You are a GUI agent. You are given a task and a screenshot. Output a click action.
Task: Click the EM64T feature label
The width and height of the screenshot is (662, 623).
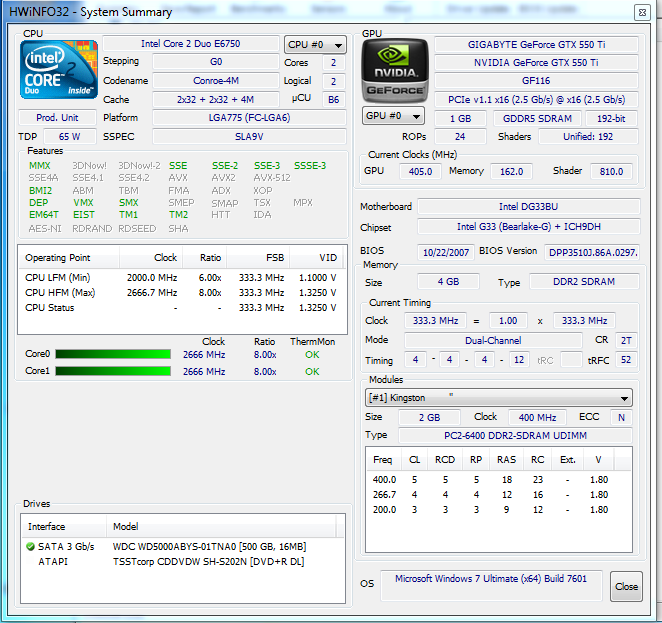(x=44, y=215)
